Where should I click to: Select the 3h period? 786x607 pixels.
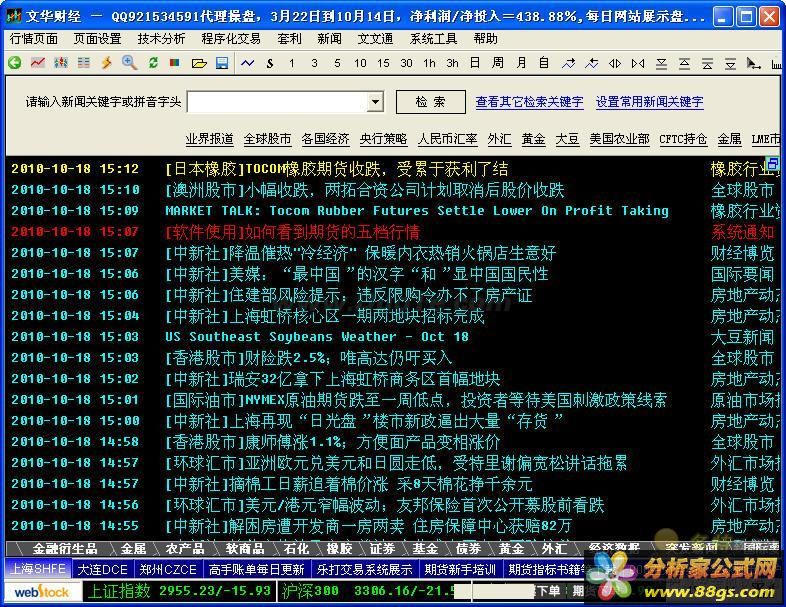tap(452, 63)
